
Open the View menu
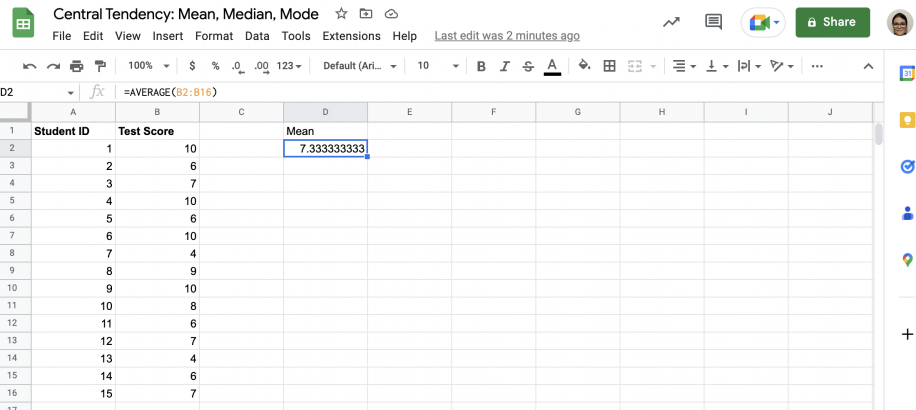pos(127,36)
